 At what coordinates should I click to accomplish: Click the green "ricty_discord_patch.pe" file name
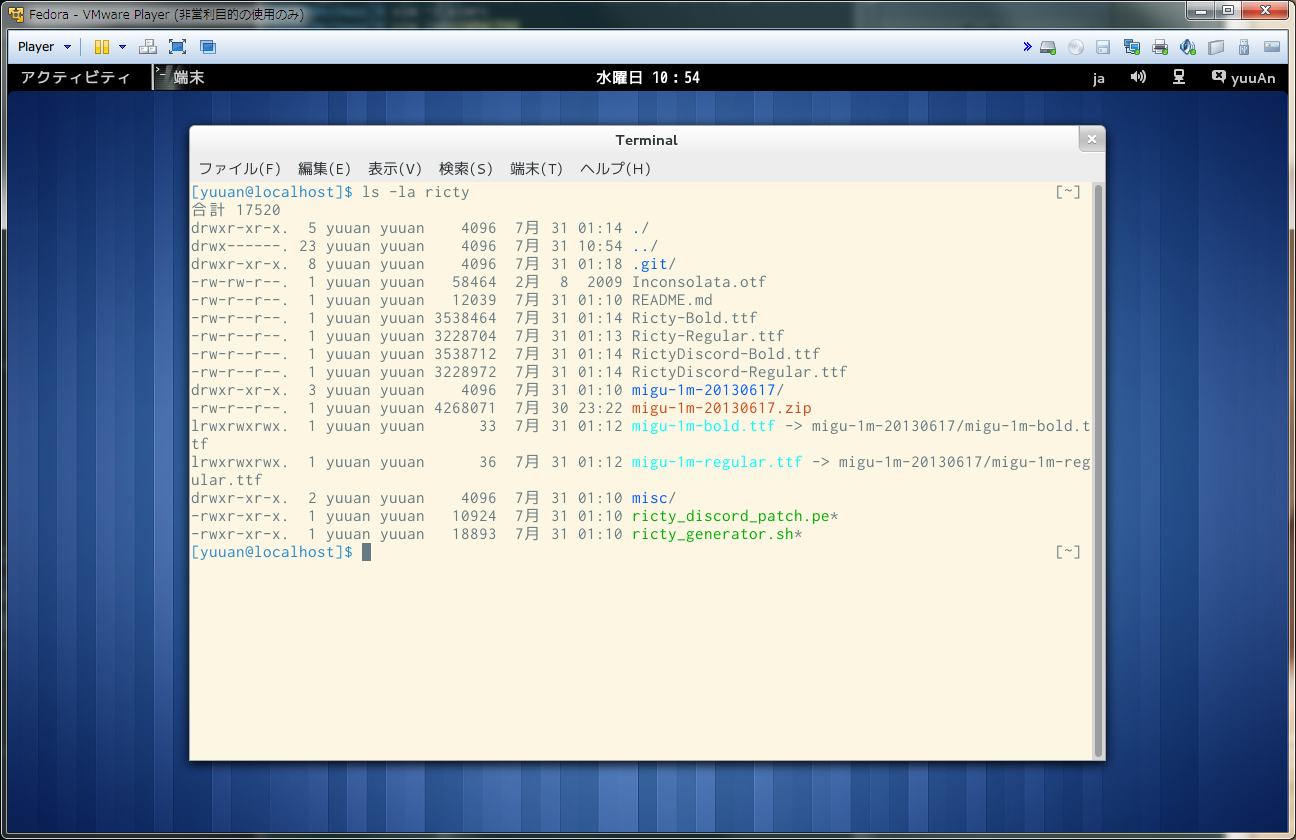[730, 516]
